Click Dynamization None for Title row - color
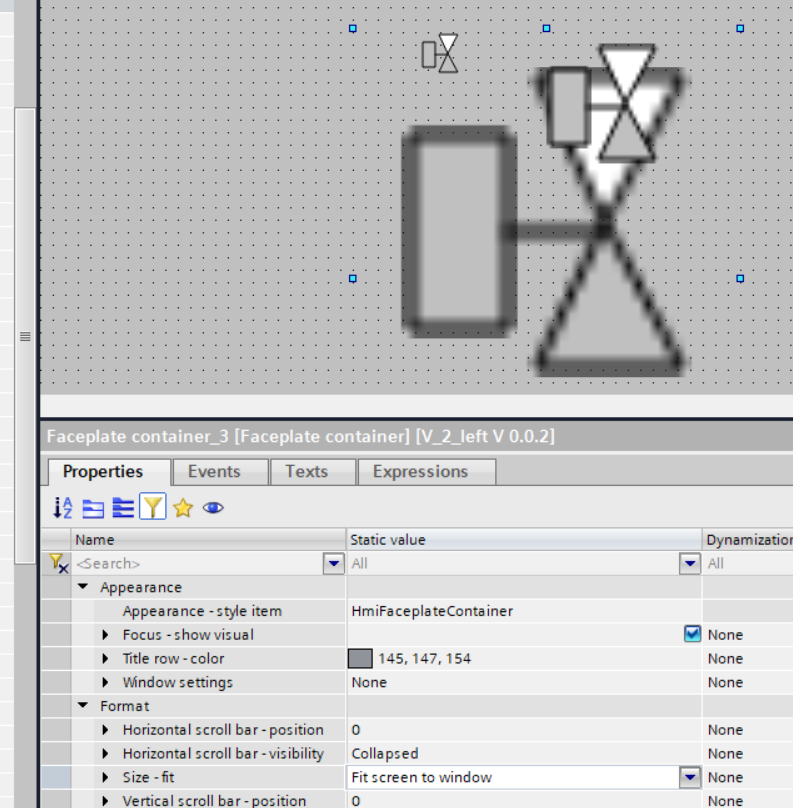Screen dimensions: 793x808 pos(725,659)
